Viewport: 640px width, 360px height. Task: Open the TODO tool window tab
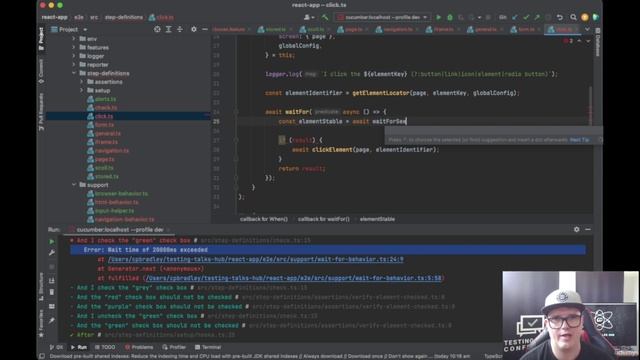tap(105, 347)
